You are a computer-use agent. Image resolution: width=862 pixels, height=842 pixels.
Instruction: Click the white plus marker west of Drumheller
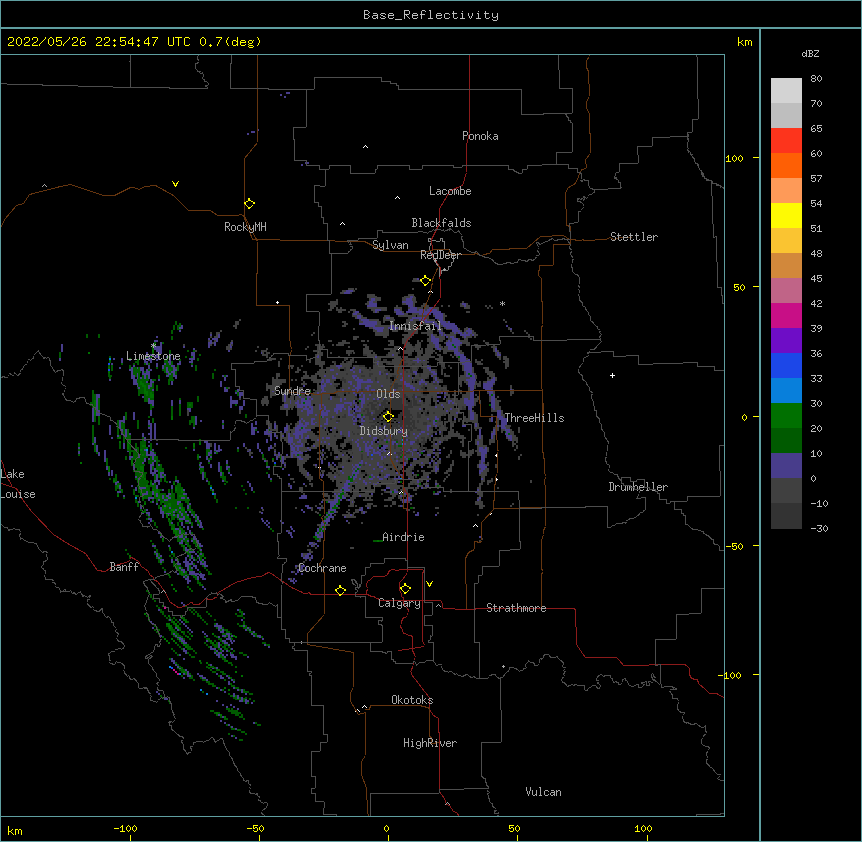coord(612,375)
